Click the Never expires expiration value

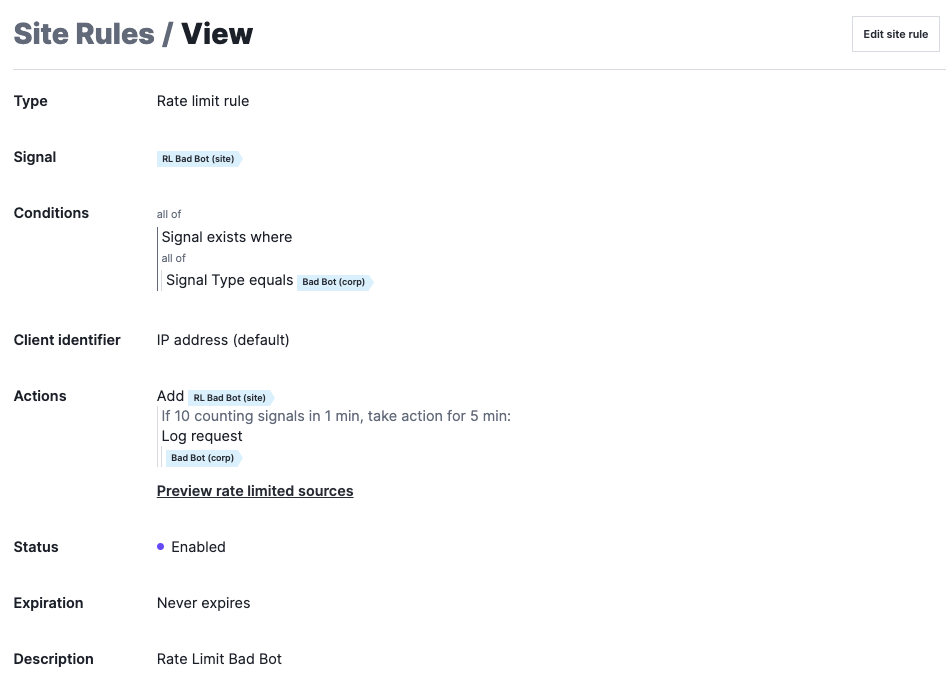(203, 603)
